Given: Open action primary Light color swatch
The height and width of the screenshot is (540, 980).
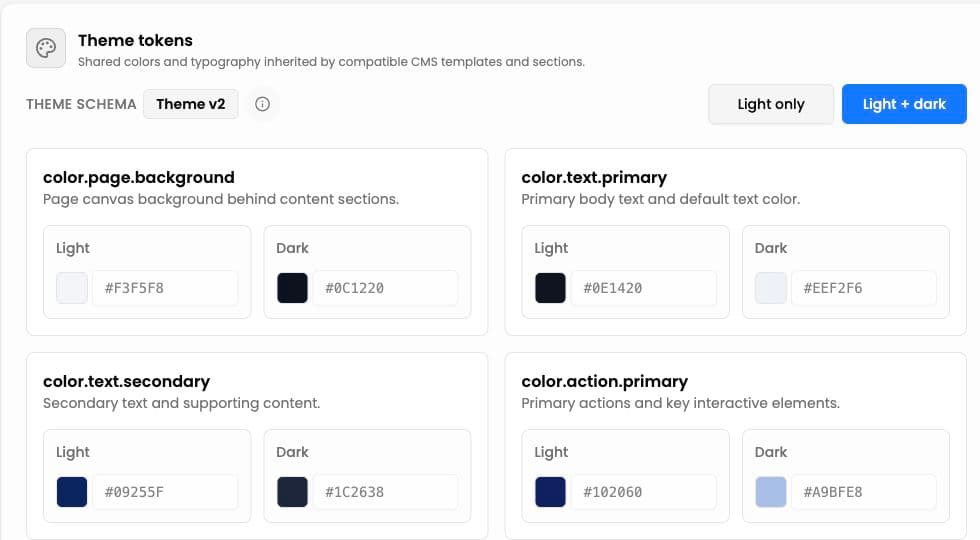Looking at the screenshot, I should click(550, 492).
